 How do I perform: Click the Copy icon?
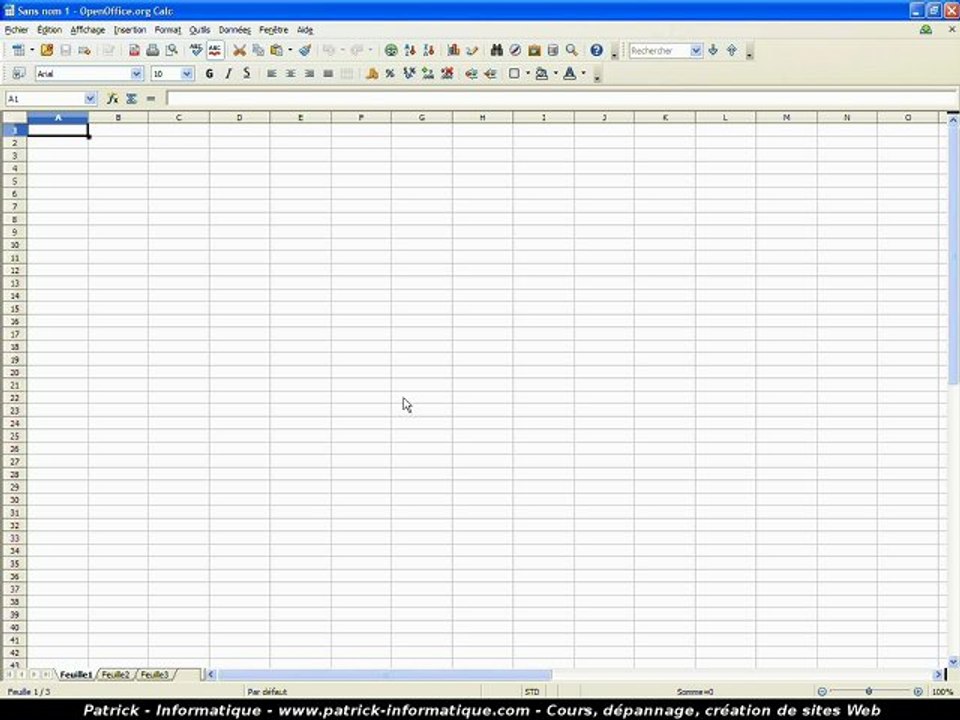pos(258,50)
